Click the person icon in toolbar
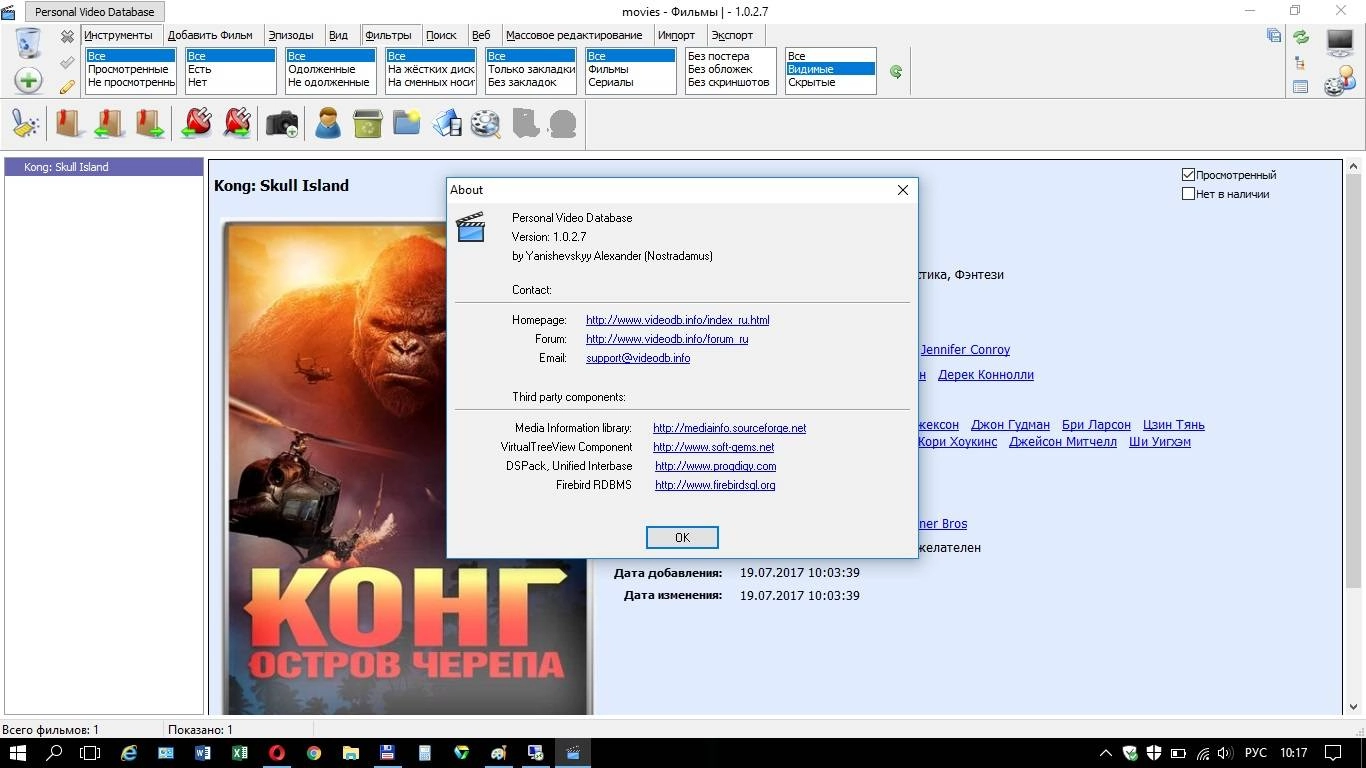This screenshot has height=768, width=1366. point(327,124)
